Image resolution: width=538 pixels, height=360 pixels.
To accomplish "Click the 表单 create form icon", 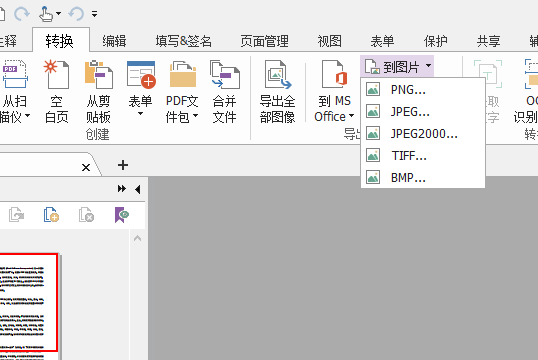I will tap(141, 75).
